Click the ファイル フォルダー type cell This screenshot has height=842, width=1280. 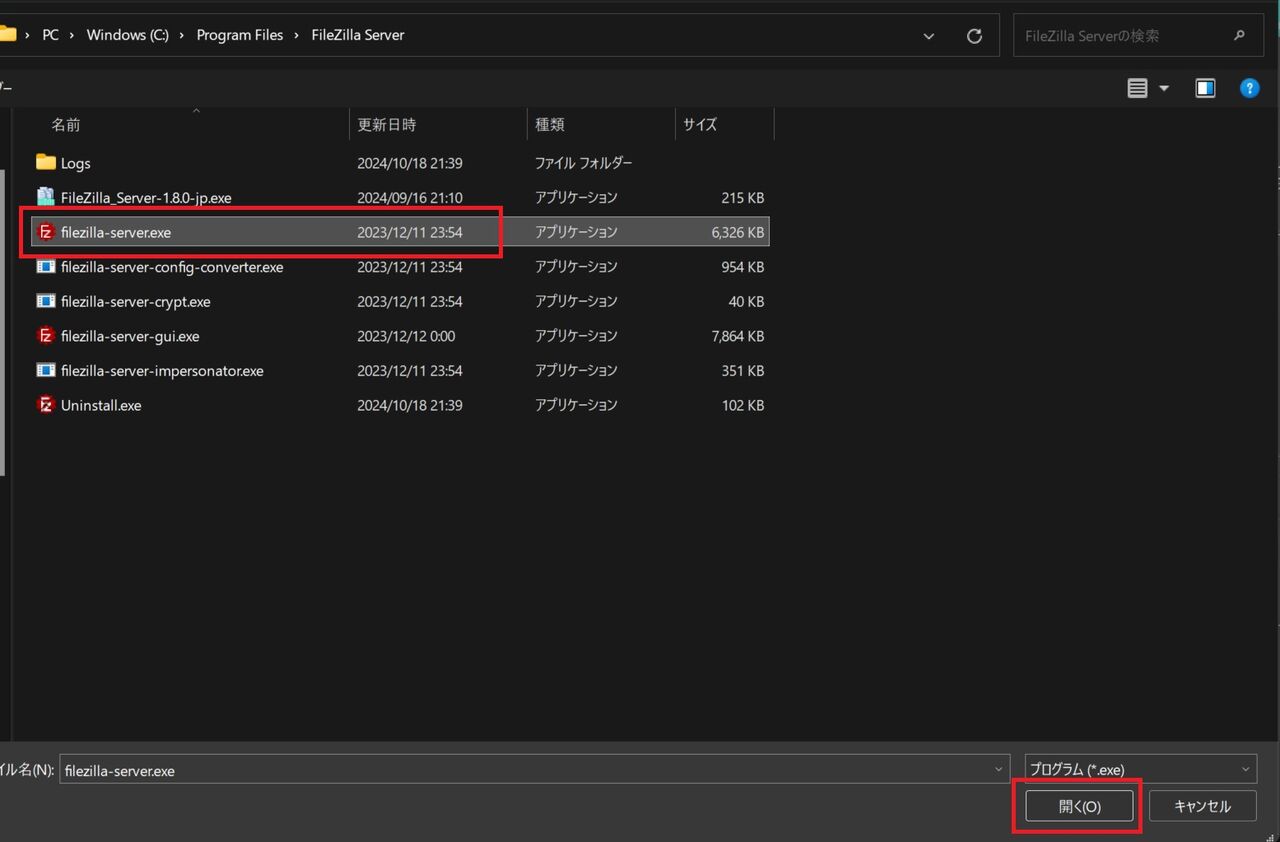click(583, 163)
